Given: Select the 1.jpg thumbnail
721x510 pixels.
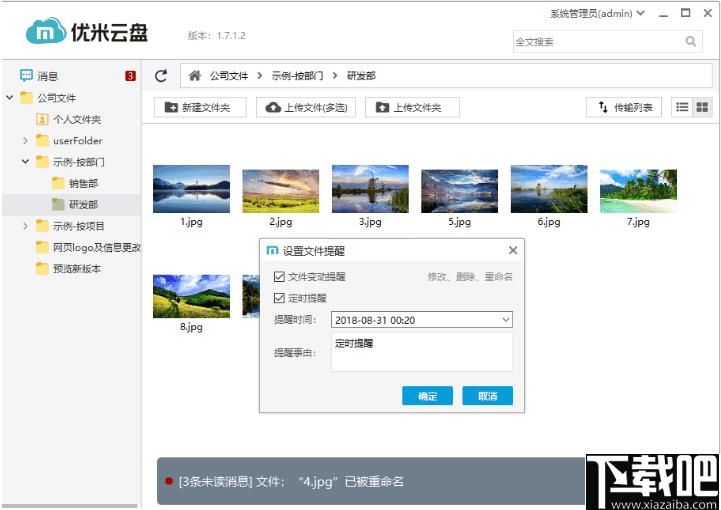Looking at the screenshot, I should (x=191, y=189).
